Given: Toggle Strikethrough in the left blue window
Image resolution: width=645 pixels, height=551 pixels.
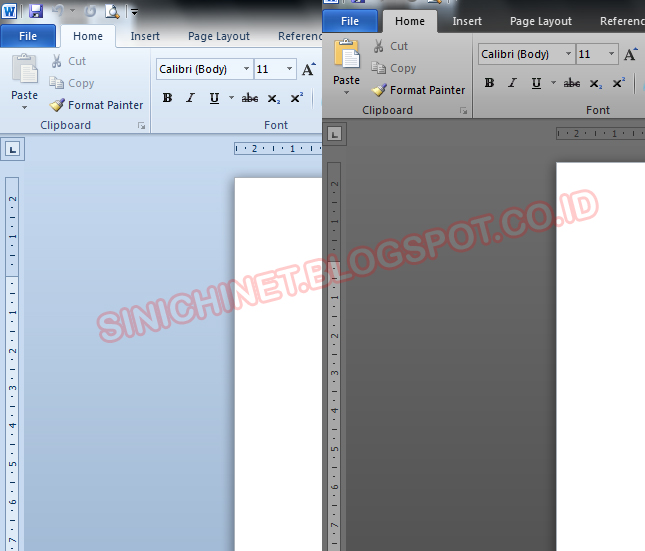Looking at the screenshot, I should click(250, 98).
